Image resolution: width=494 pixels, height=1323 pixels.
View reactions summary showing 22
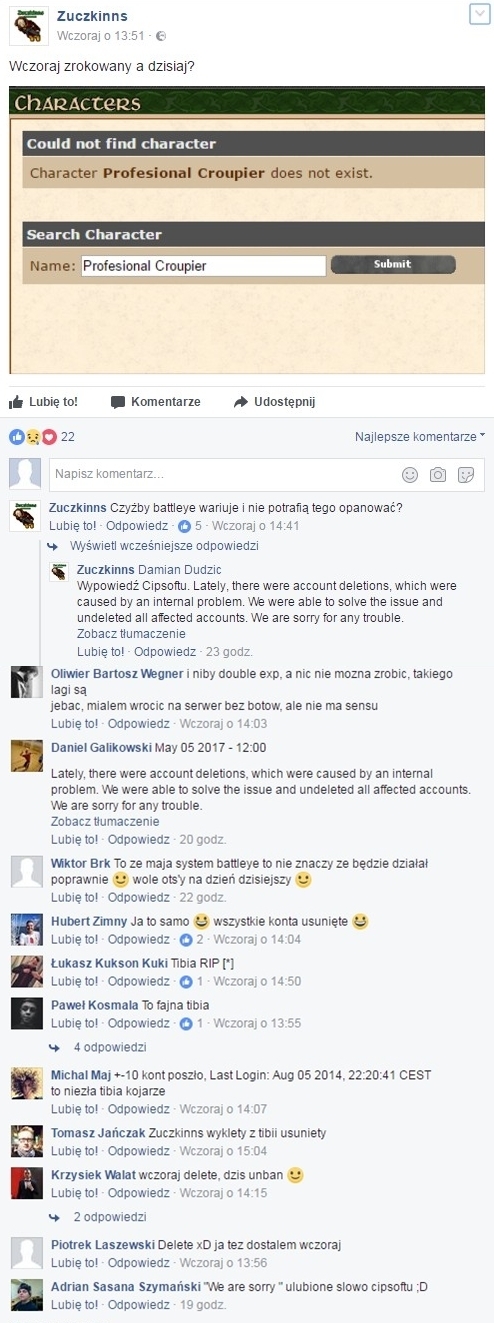[42, 437]
